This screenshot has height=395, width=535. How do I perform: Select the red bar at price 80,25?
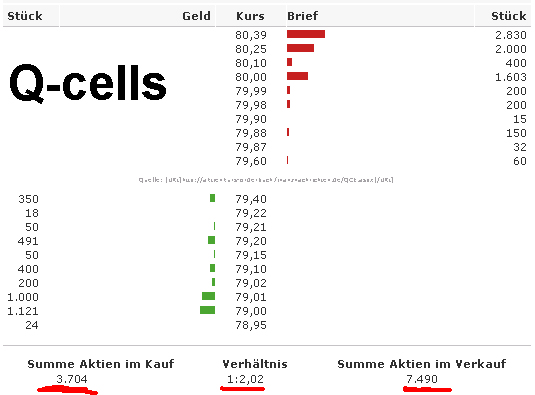pyautogui.click(x=300, y=48)
